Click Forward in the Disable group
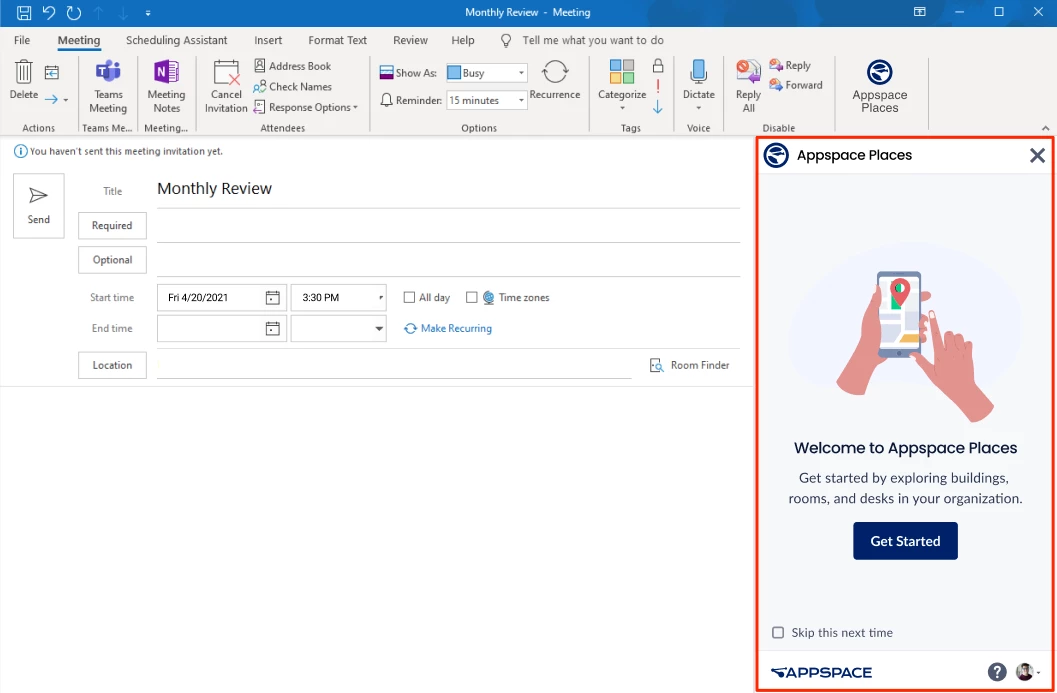The height and width of the screenshot is (693, 1057). click(796, 86)
